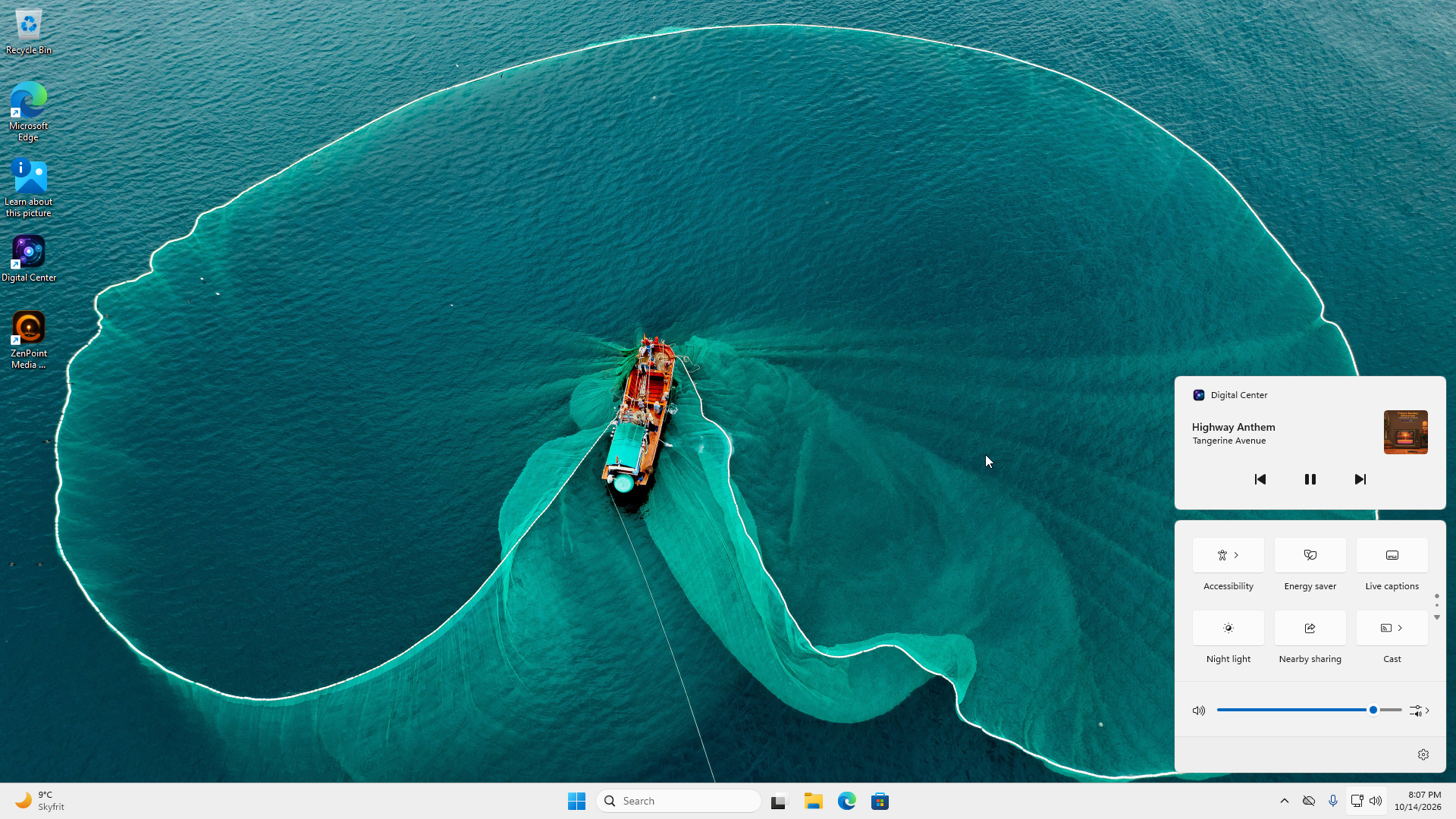This screenshot has height=819, width=1456.
Task: Open Task View from the taskbar
Action: pyautogui.click(x=780, y=801)
